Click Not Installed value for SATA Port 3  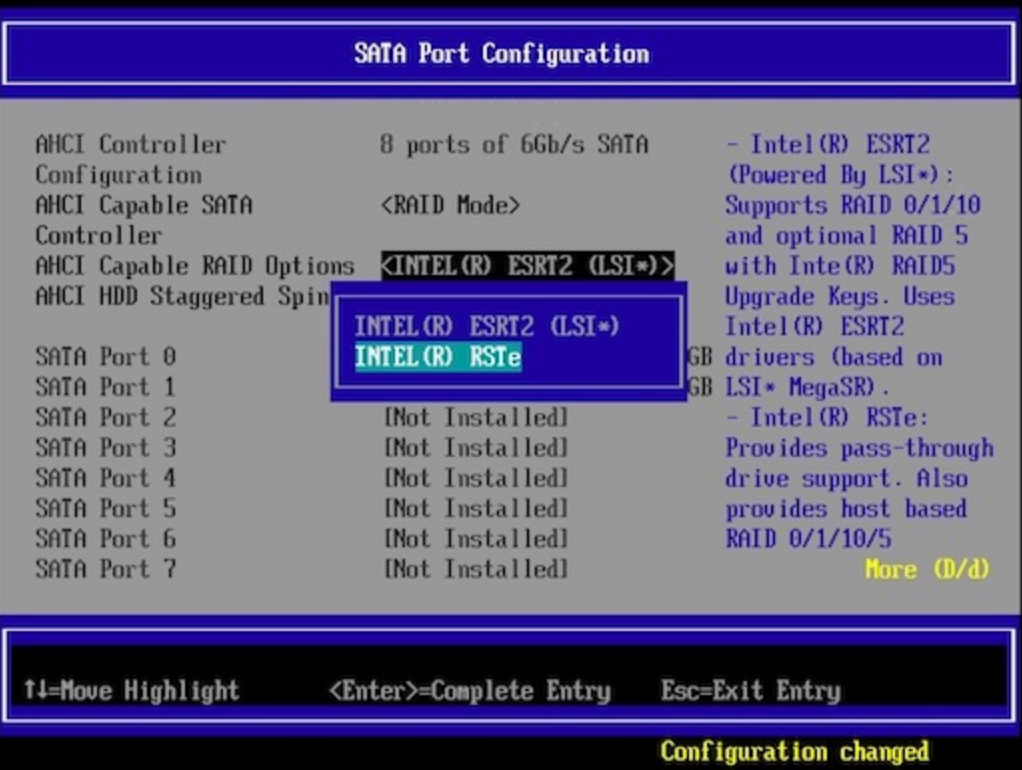(x=475, y=447)
